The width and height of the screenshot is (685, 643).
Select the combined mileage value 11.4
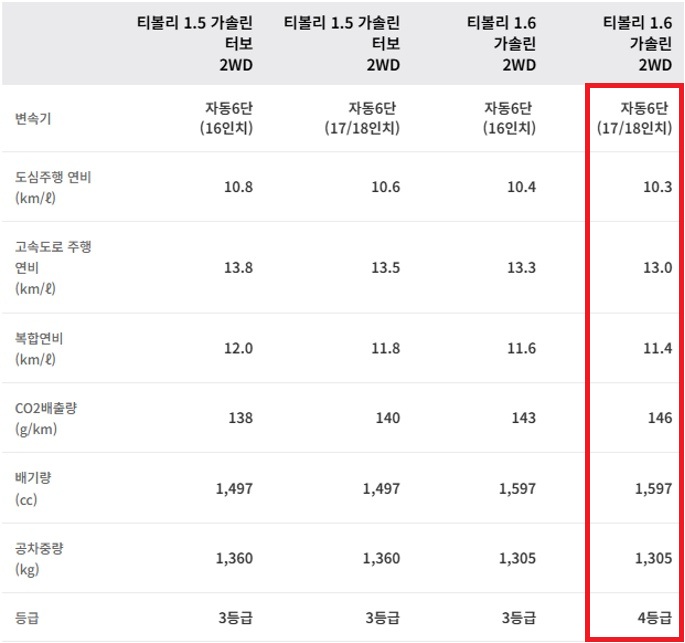pyautogui.click(x=658, y=349)
